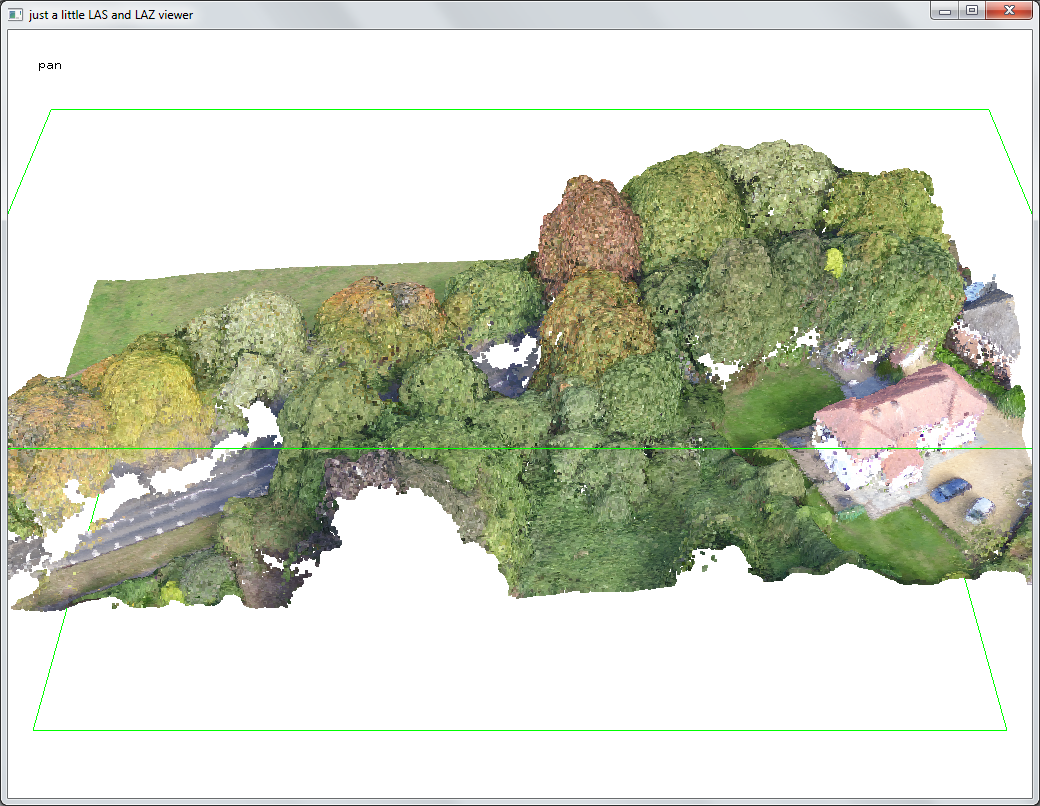Close the LAS and LAZ viewer window
1040x806 pixels.
click(1009, 11)
